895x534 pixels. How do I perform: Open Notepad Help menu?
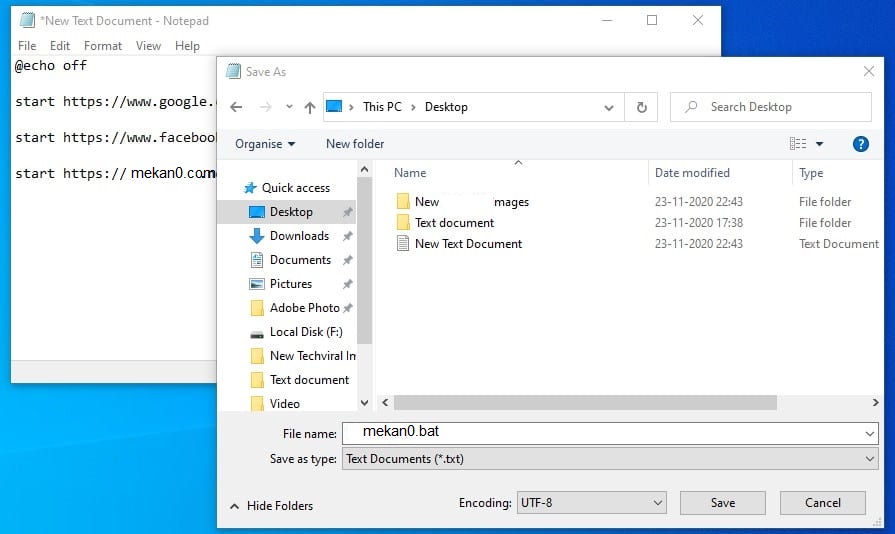(x=187, y=46)
